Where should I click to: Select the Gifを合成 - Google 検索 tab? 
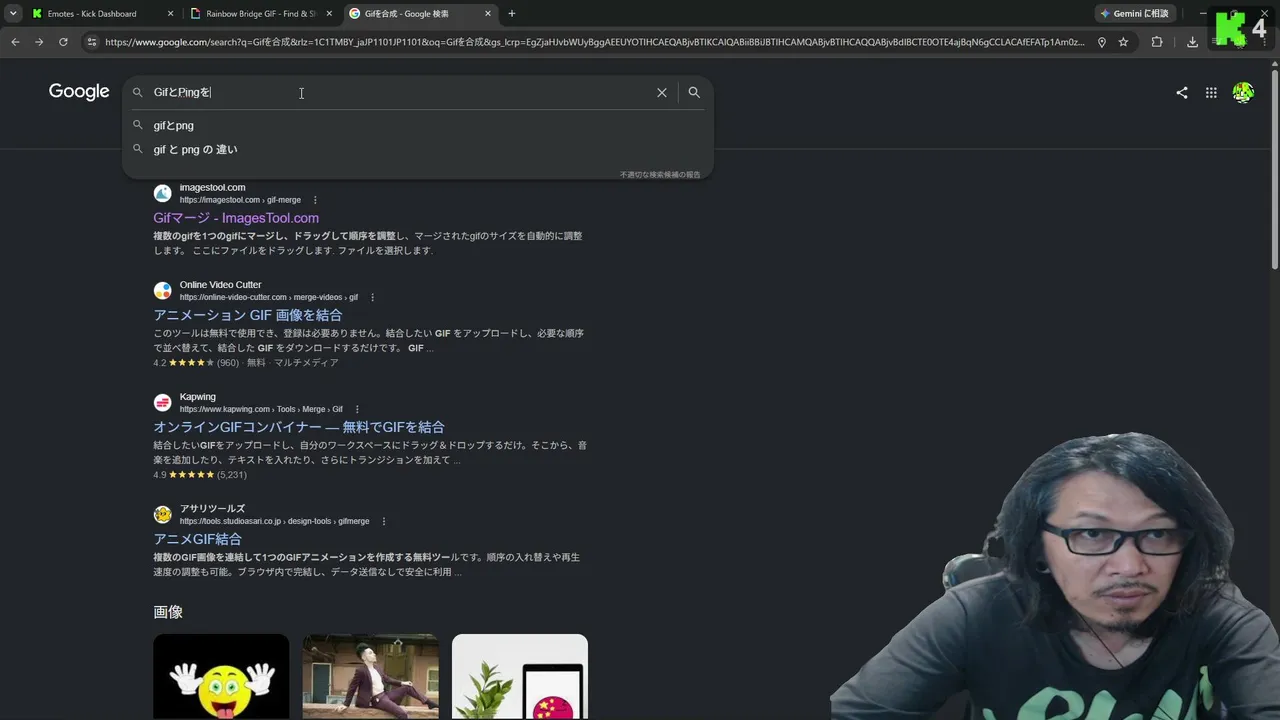[x=420, y=14]
